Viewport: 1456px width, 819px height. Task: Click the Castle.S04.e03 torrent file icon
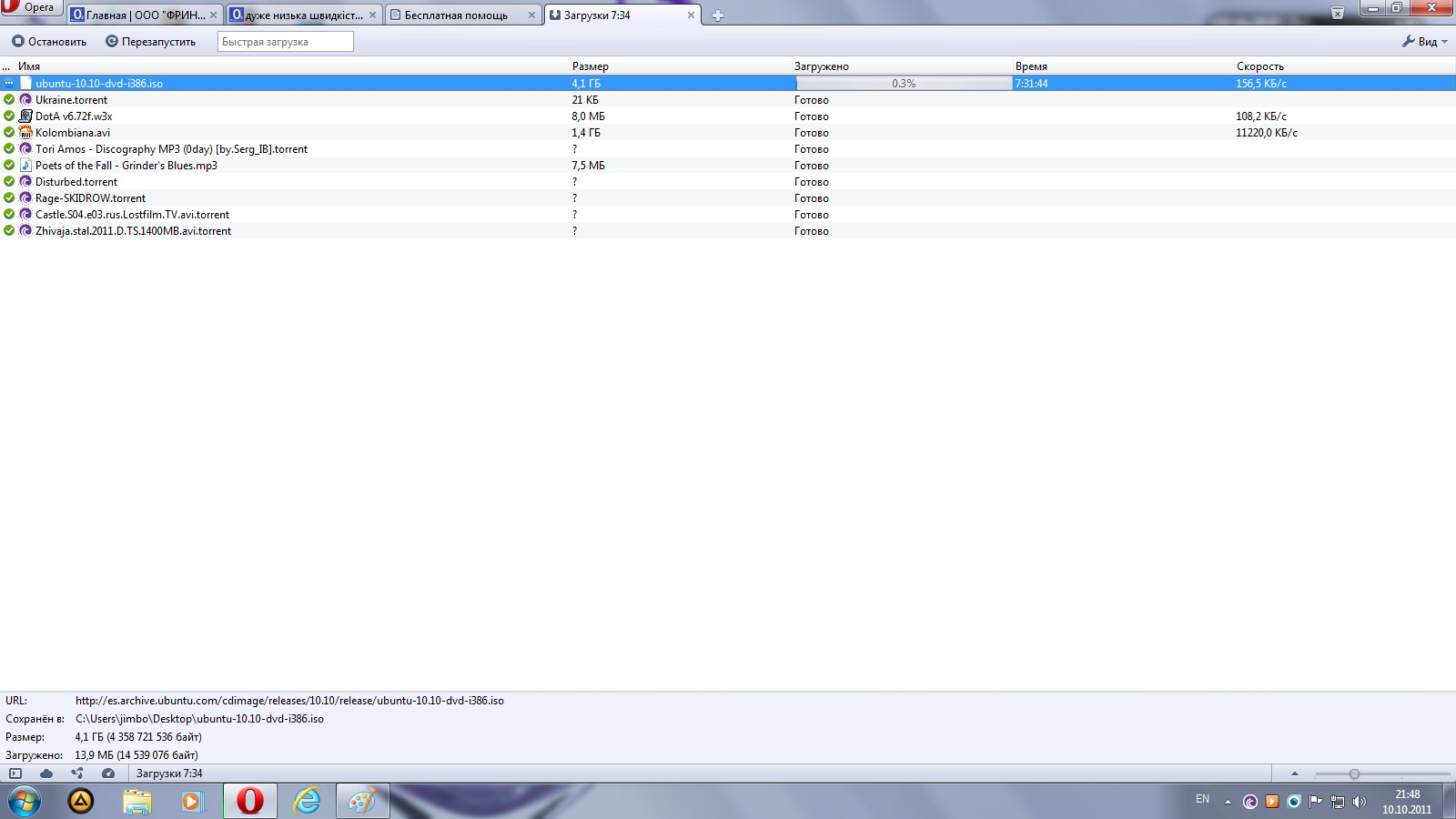click(25, 214)
